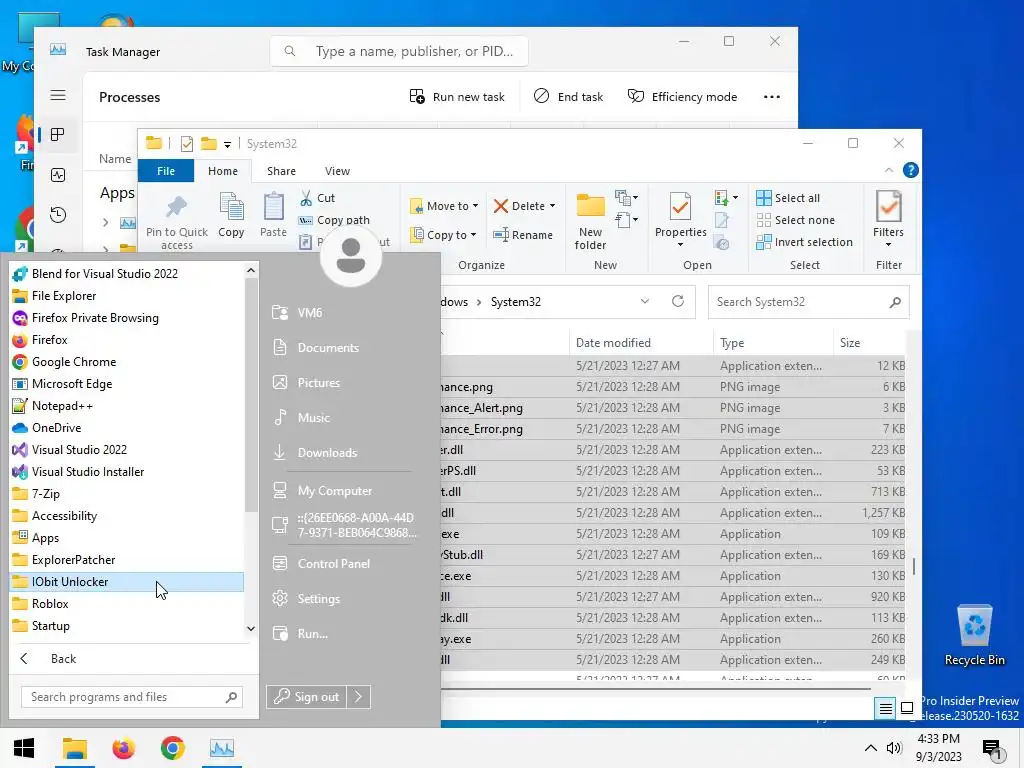Open the File tab in Explorer

[166, 171]
